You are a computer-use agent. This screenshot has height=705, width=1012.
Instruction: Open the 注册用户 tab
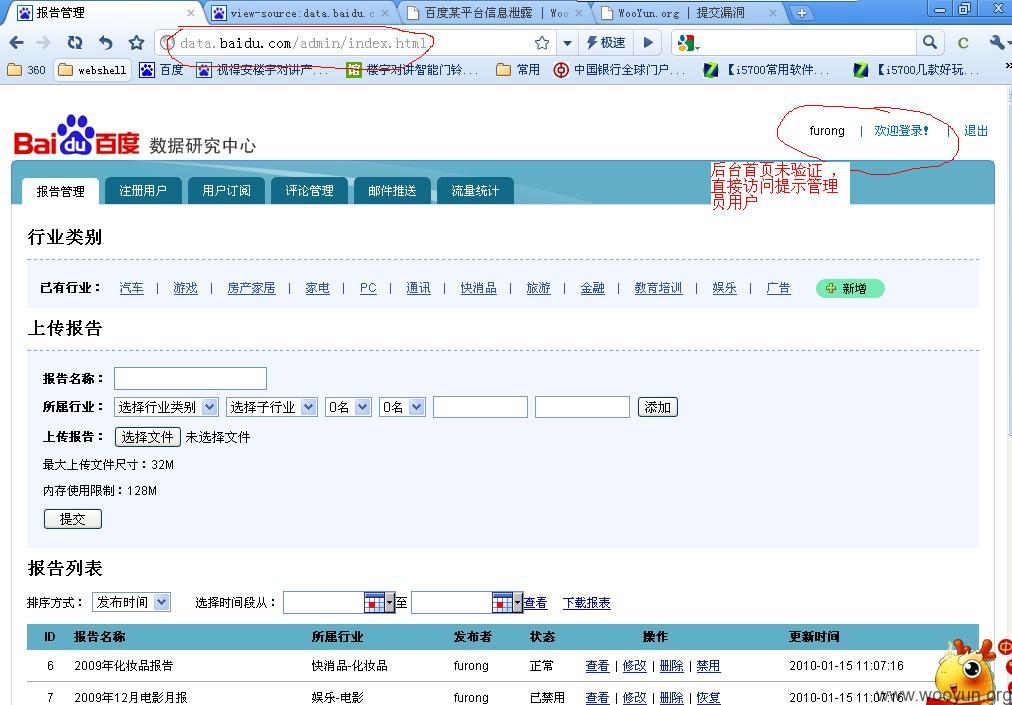(x=143, y=190)
